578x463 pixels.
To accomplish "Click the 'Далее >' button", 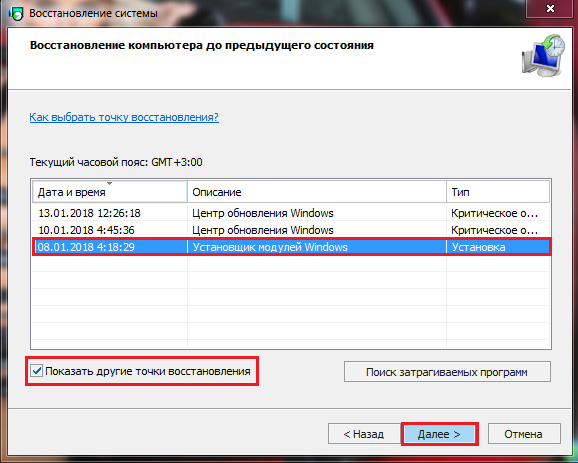I will click(x=439, y=434).
